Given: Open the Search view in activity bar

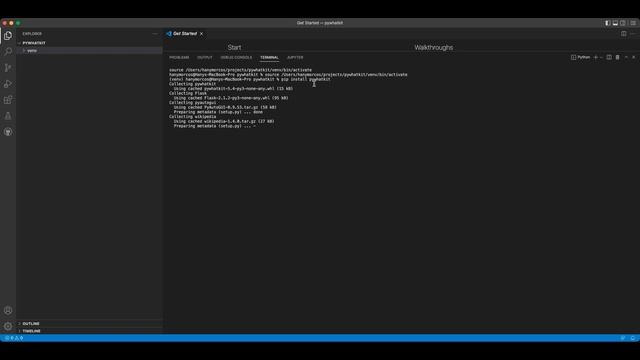Looking at the screenshot, I should coord(8,51).
